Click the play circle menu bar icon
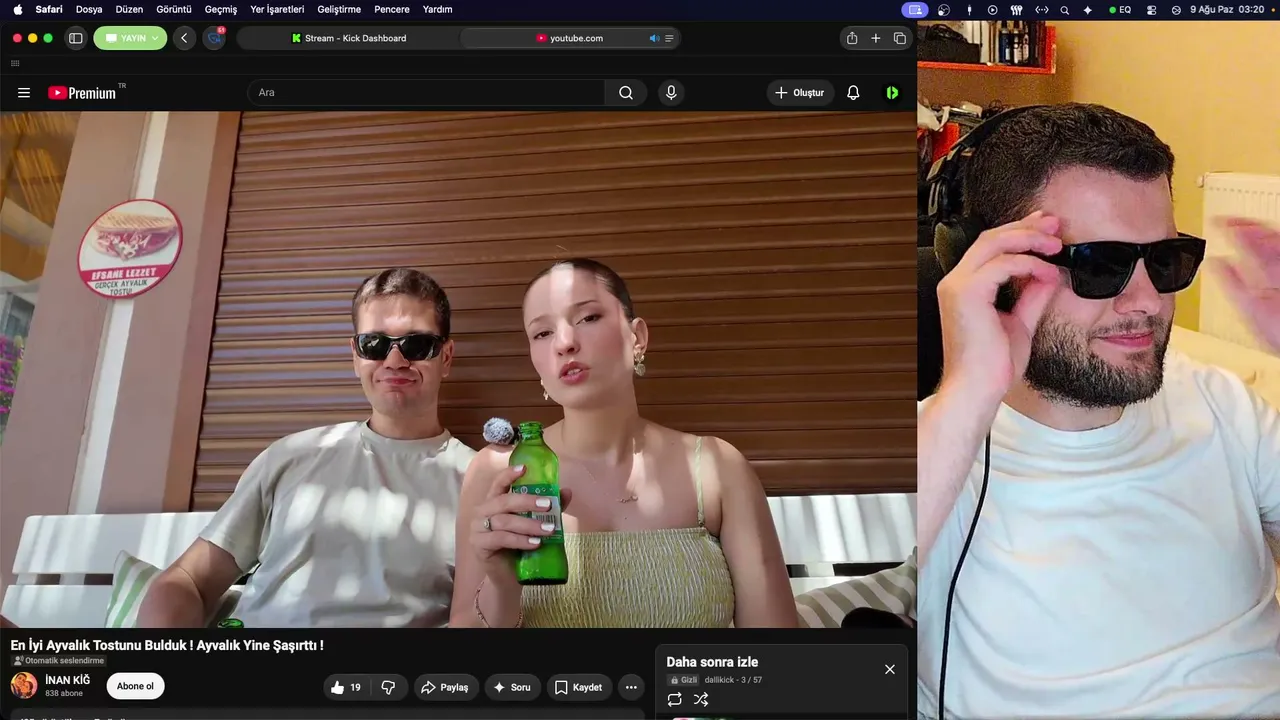Viewport: 1280px width, 720px height. tap(992, 10)
